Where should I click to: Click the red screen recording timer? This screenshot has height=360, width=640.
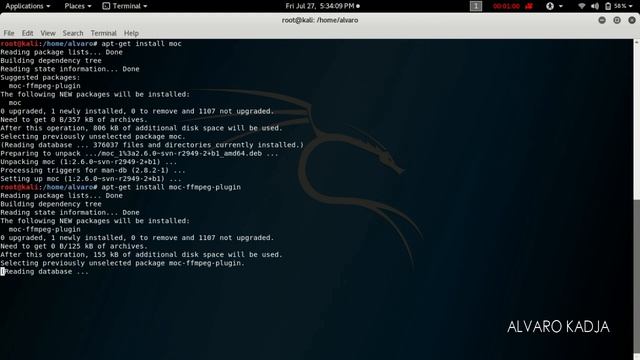pyautogui.click(x=506, y=6)
